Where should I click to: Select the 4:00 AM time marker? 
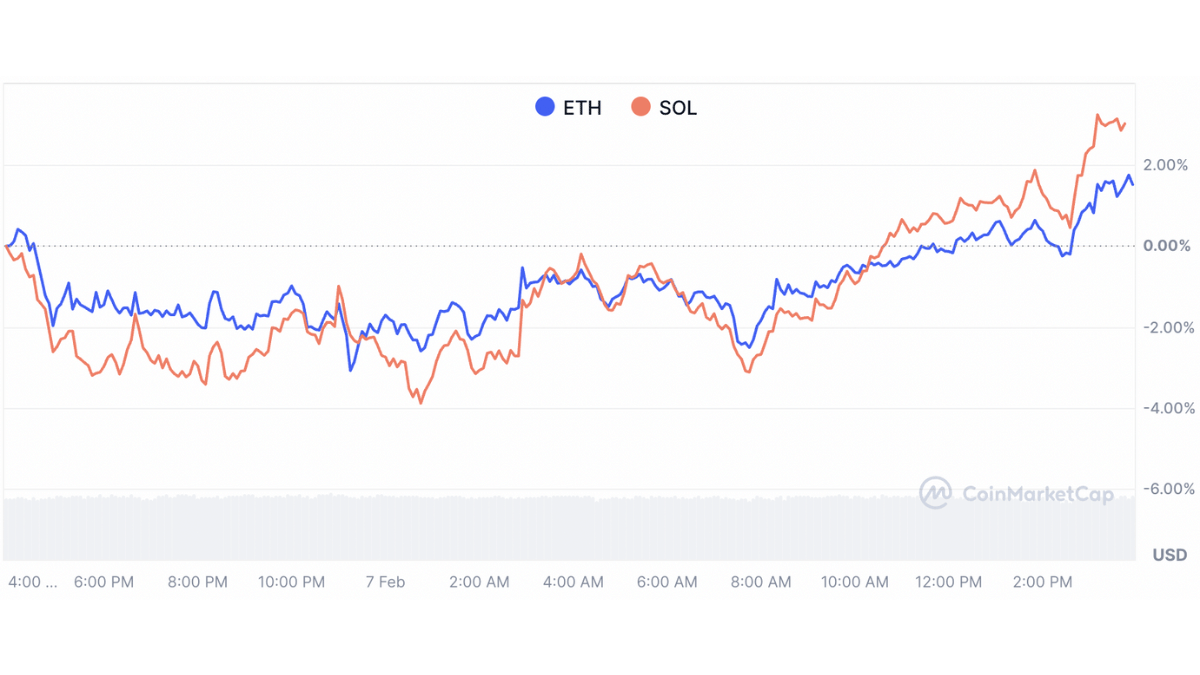coord(573,583)
